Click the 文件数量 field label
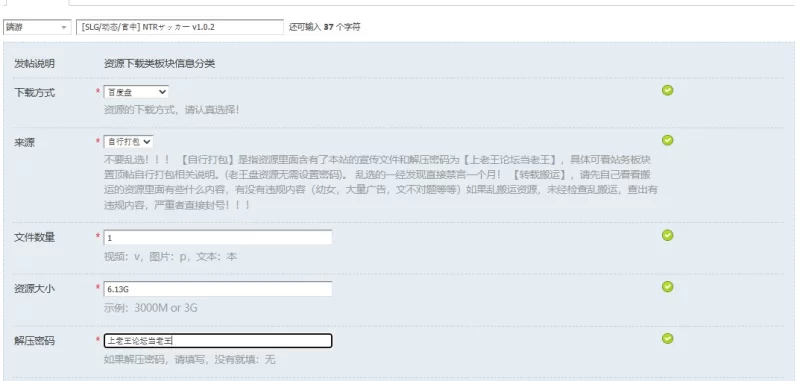 point(34,237)
